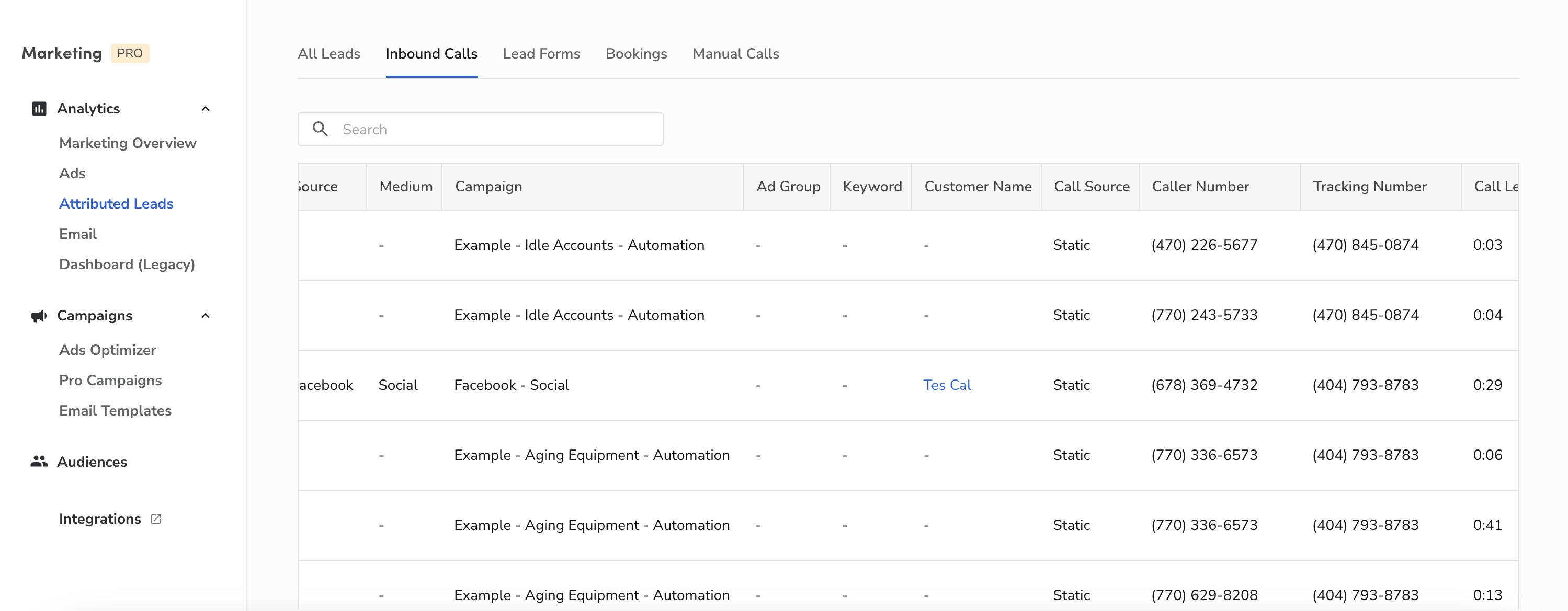
Task: Click the Campaign column header
Action: 488,186
